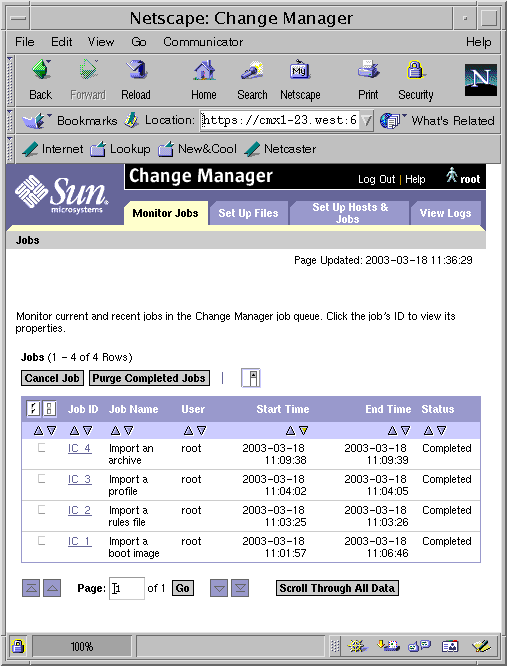This screenshot has width=507, height=666.
Task: Open Security info toolbar icon
Action: (415, 70)
